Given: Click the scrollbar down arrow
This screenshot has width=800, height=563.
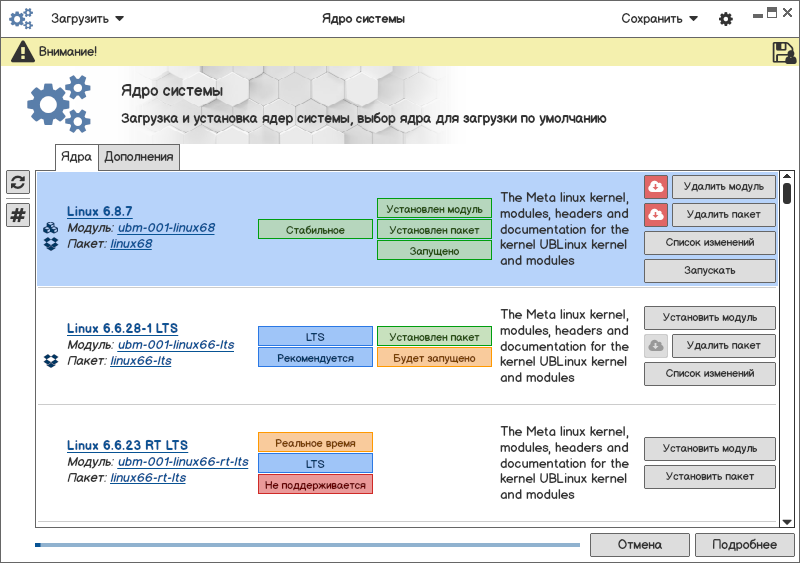Looking at the screenshot, I should click(x=787, y=522).
